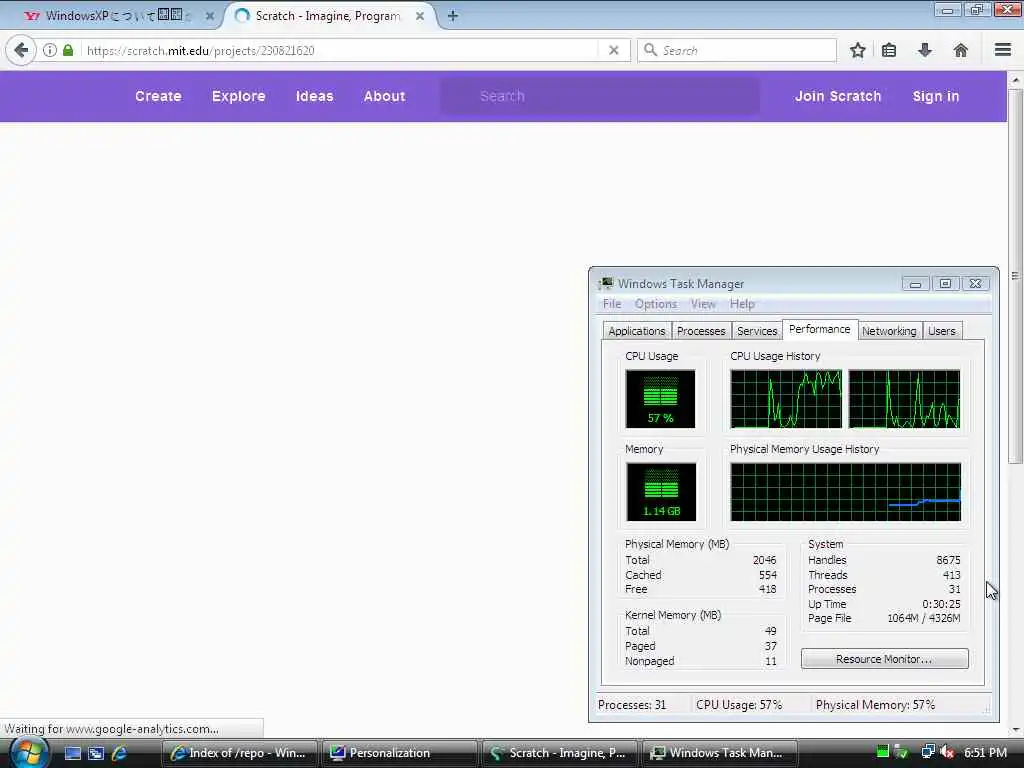
Task: Open Task Manager File menu
Action: (612, 304)
